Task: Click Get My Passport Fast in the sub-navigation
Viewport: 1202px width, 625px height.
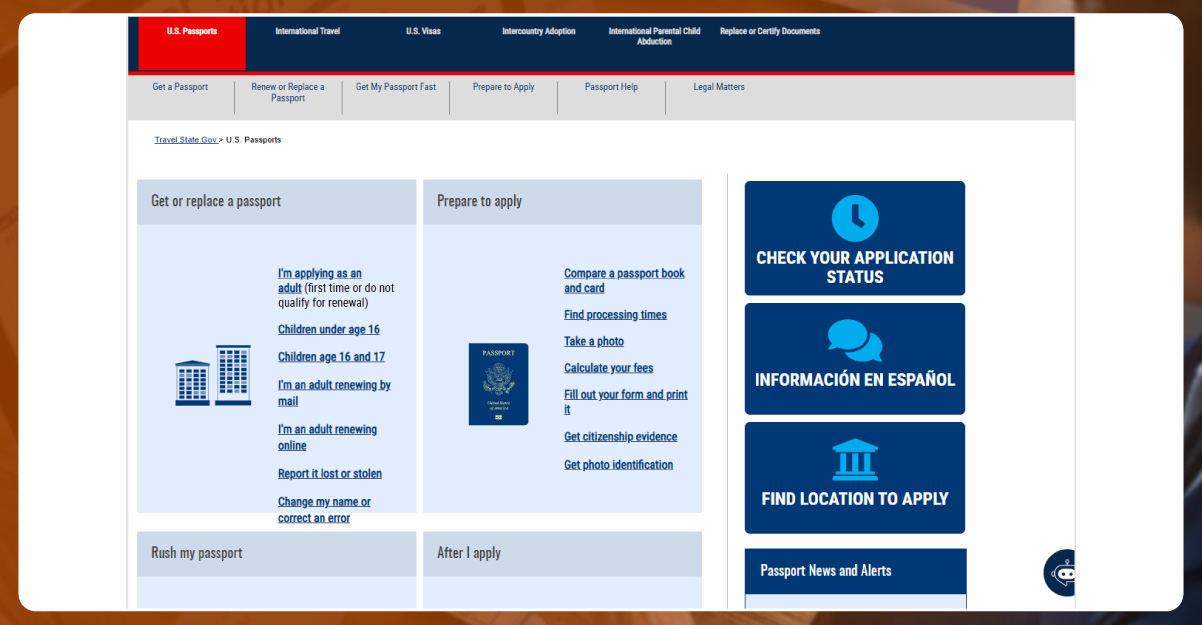Action: (396, 87)
